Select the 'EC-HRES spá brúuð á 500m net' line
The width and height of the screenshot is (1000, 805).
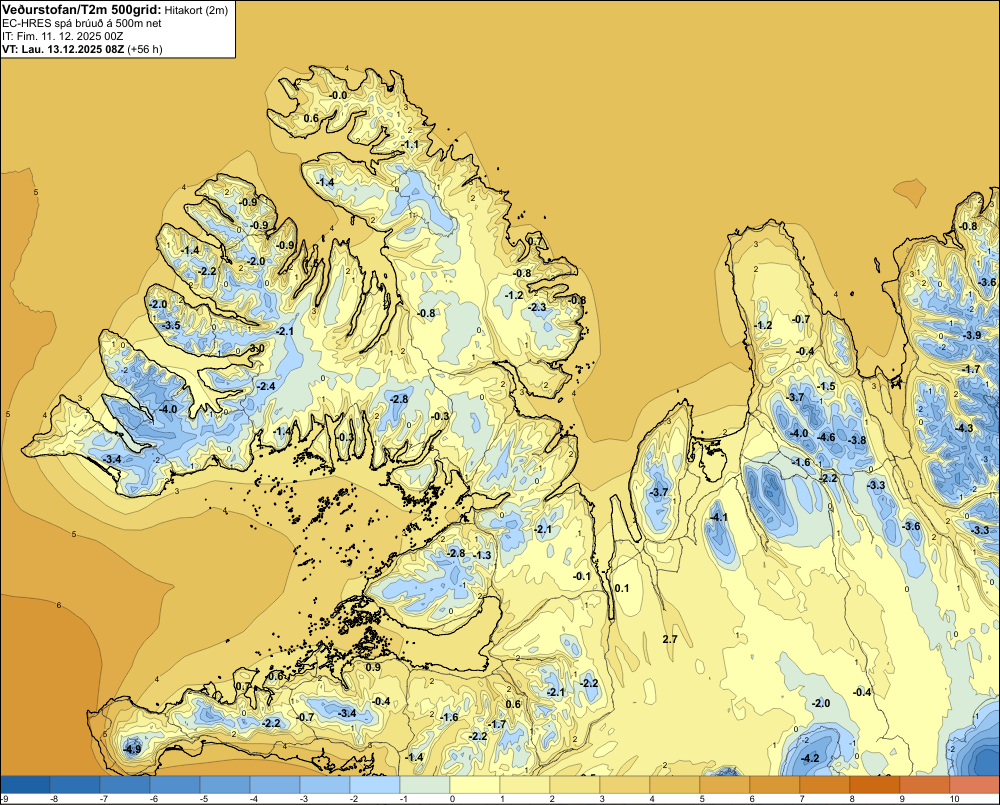coord(82,23)
